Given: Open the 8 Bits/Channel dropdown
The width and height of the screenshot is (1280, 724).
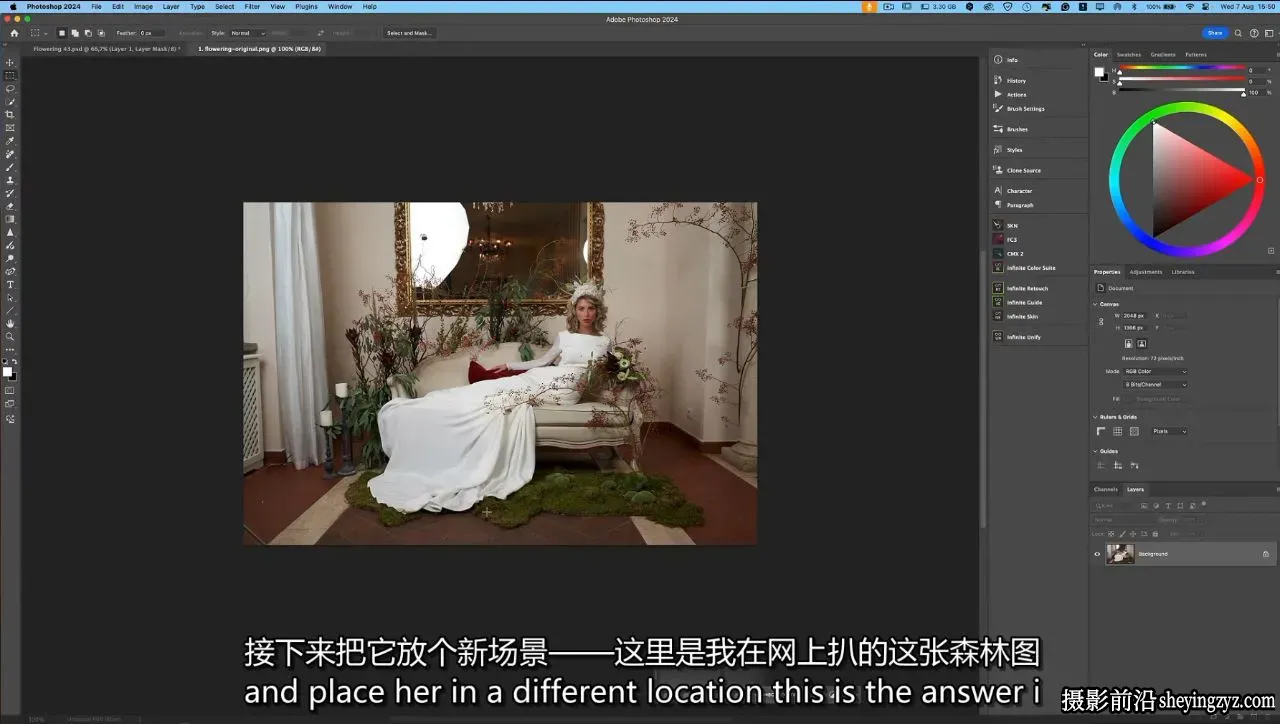Looking at the screenshot, I should coord(1155,384).
